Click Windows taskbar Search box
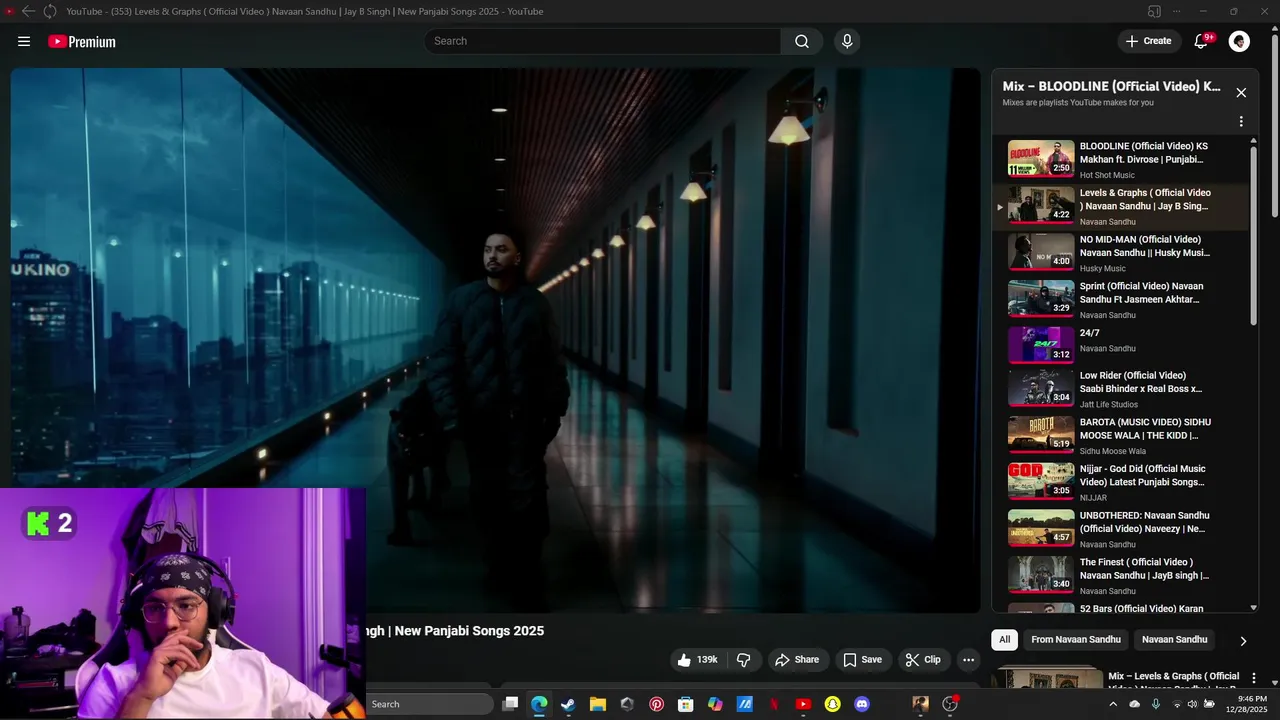The height and width of the screenshot is (720, 1280). pos(430,704)
